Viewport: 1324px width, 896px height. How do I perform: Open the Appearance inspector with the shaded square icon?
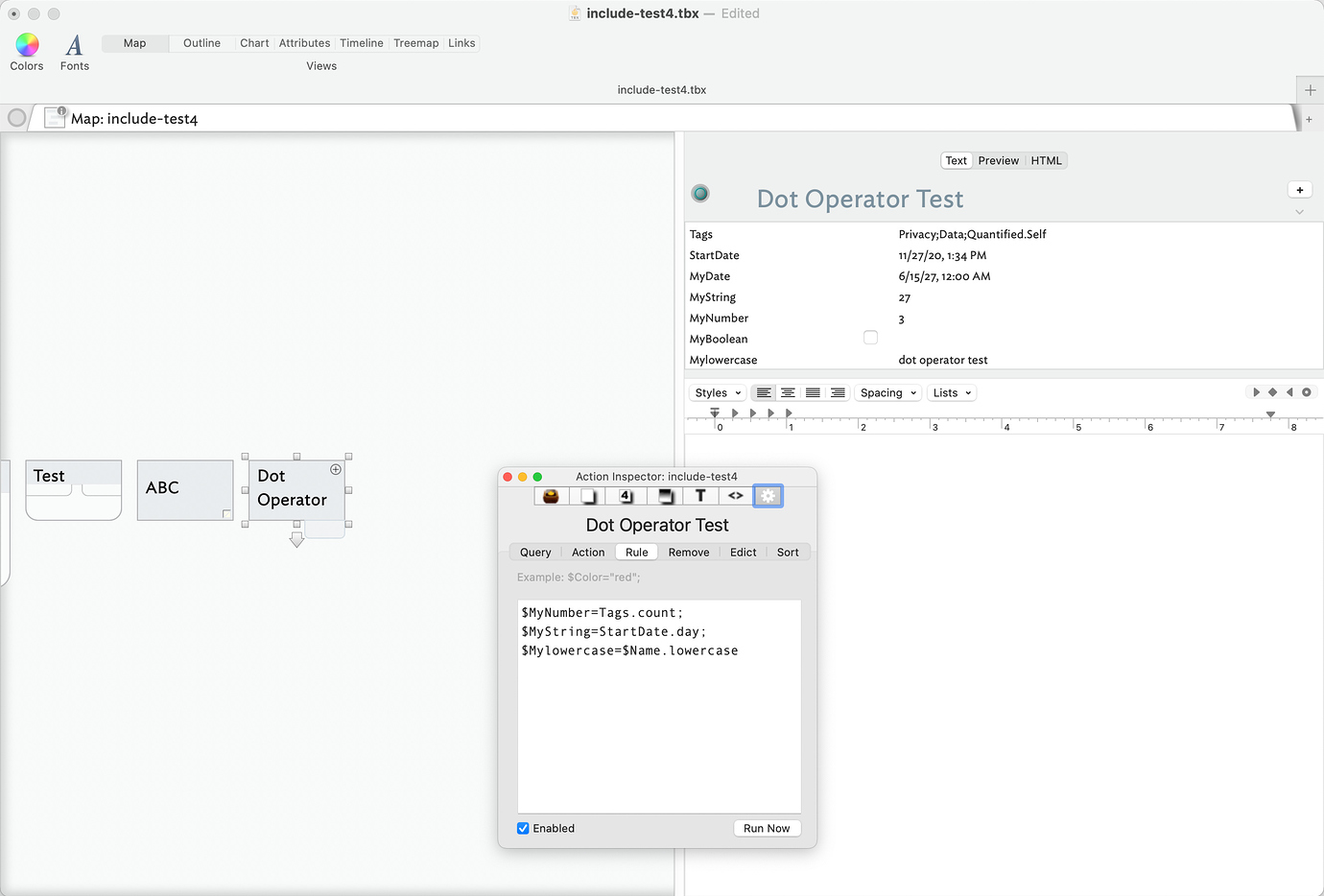tap(667, 496)
